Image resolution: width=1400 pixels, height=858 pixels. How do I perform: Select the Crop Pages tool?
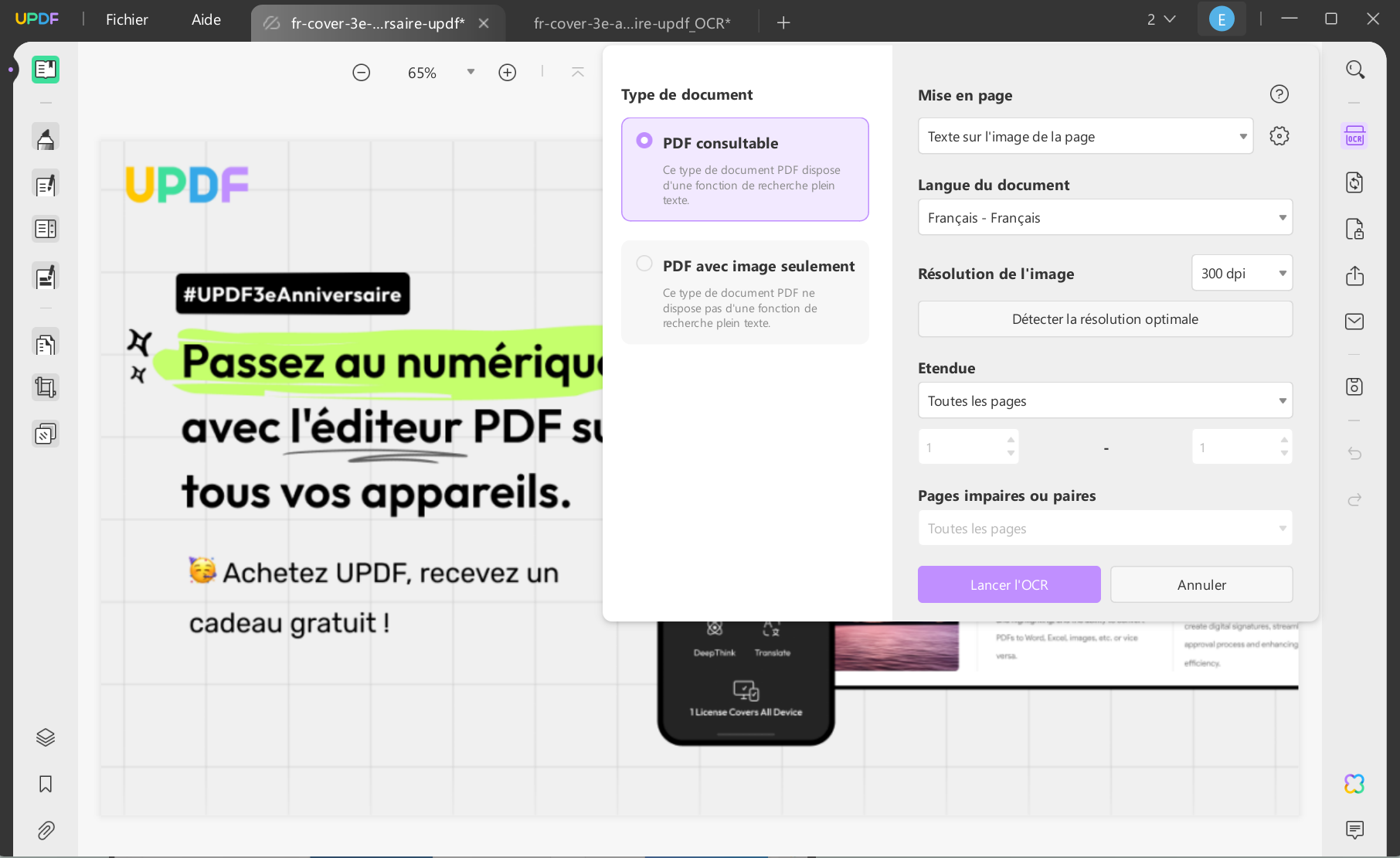point(46,387)
